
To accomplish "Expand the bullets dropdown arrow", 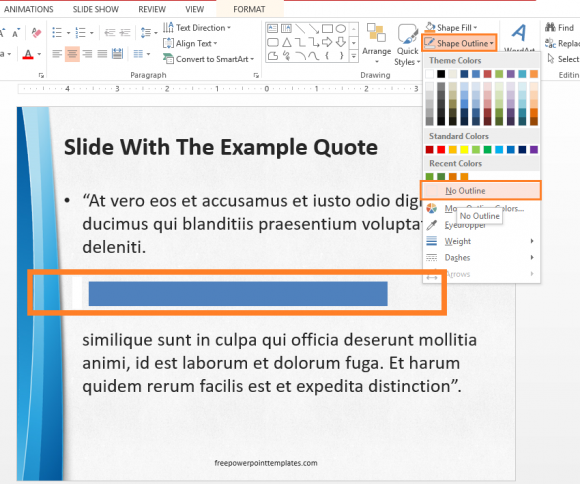I will tap(68, 33).
